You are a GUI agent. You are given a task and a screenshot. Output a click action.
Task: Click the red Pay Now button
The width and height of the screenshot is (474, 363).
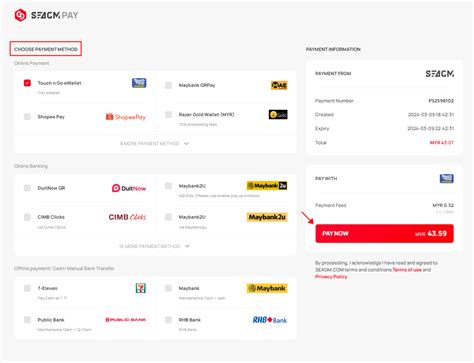pos(384,233)
